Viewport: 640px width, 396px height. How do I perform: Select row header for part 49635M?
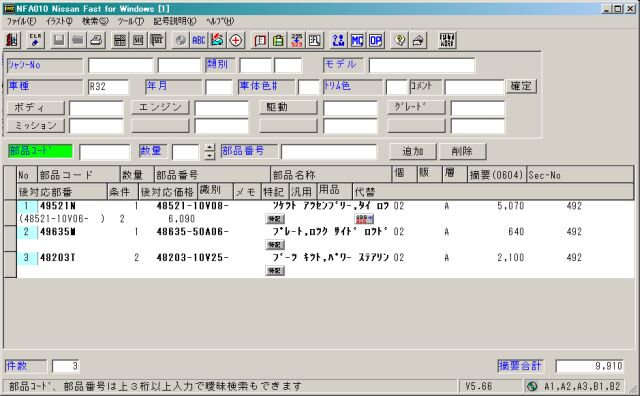10,238
